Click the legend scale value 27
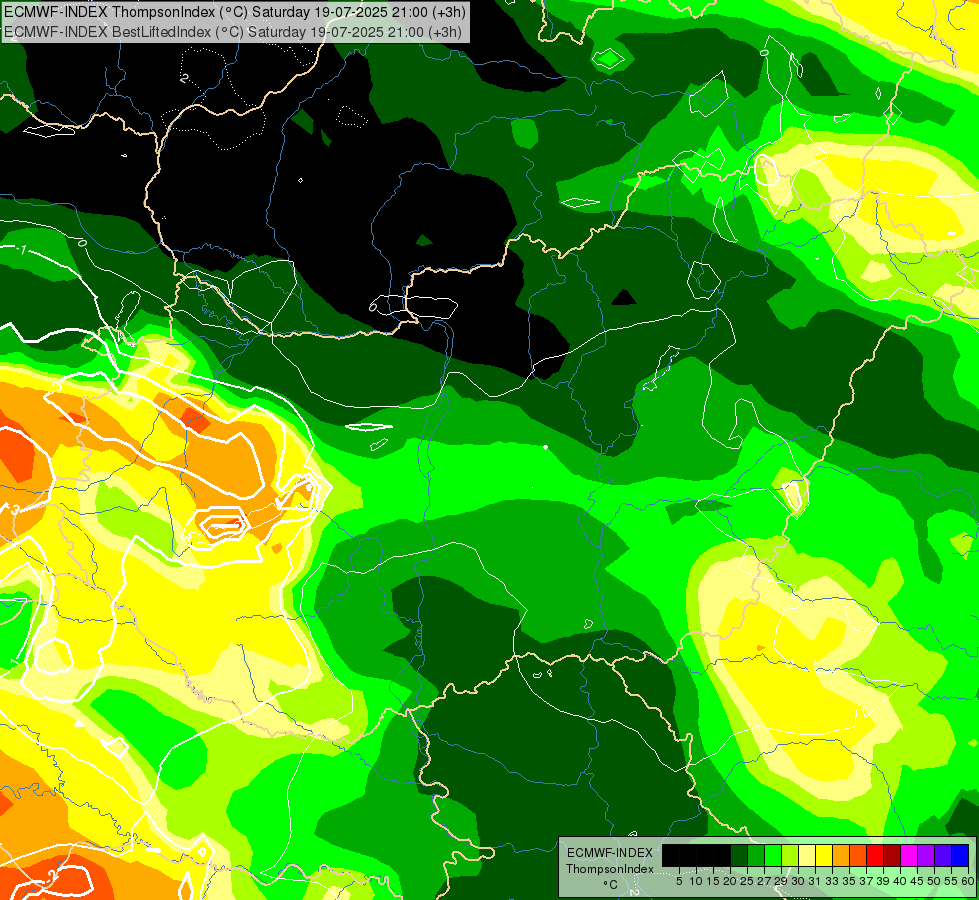Screen dimensions: 979x900 click(x=764, y=881)
